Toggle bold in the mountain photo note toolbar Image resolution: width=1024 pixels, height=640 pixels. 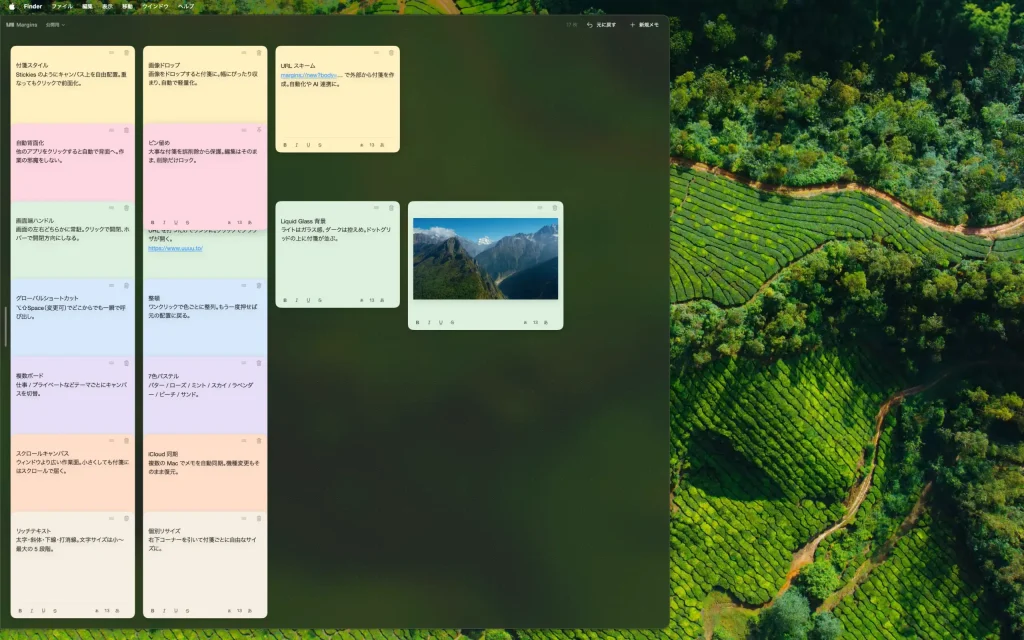click(417, 323)
